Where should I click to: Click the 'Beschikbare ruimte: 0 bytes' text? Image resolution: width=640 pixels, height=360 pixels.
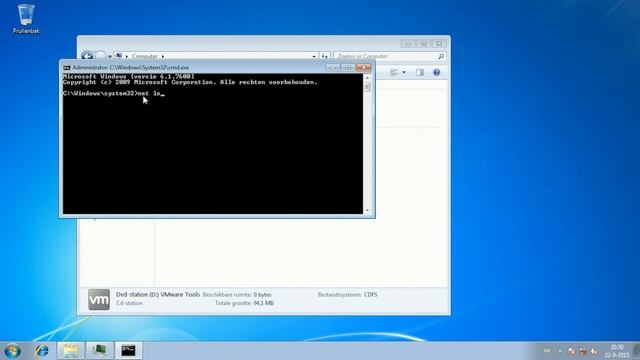tap(237, 295)
